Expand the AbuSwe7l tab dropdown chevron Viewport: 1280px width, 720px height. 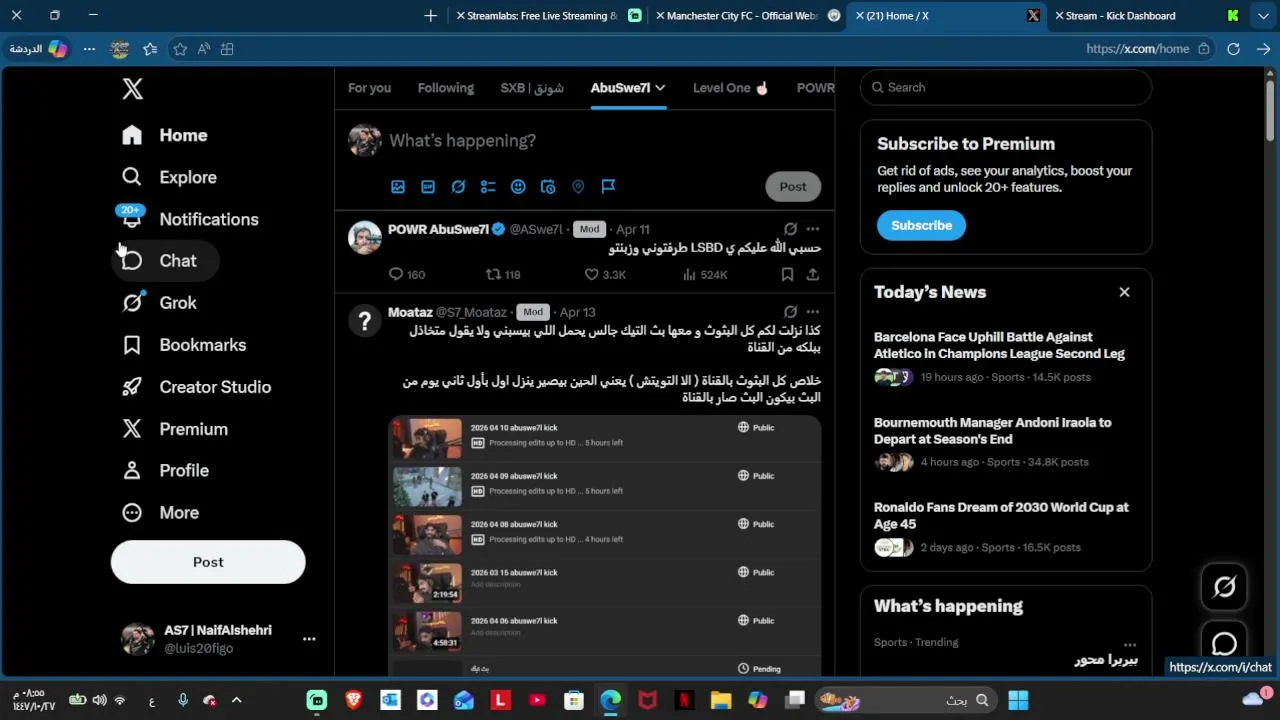coord(660,88)
